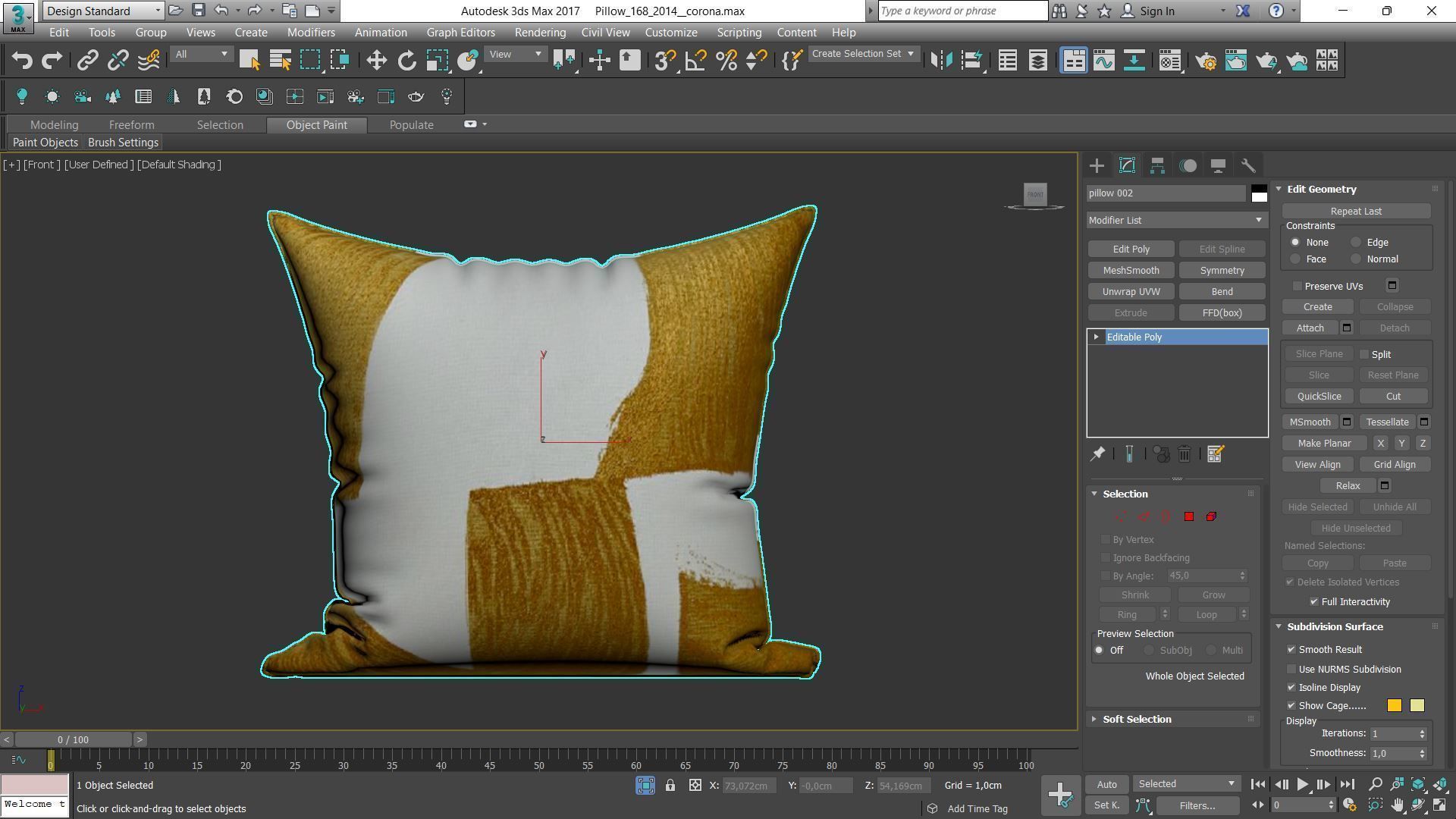Screen dimensions: 1456x819
Task: Toggle Isoline Display checkbox
Action: 1291,688
